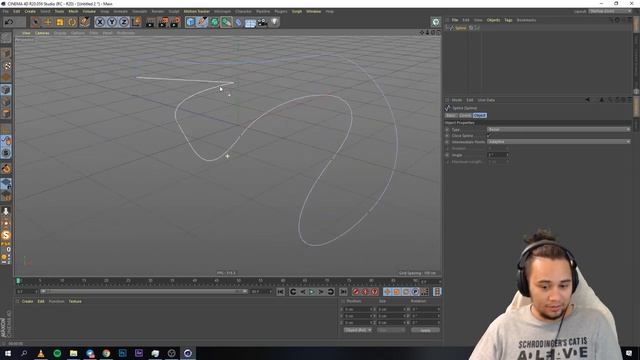The width and height of the screenshot is (640, 360).
Task: Open the spline Type dropdown
Action: 558,129
